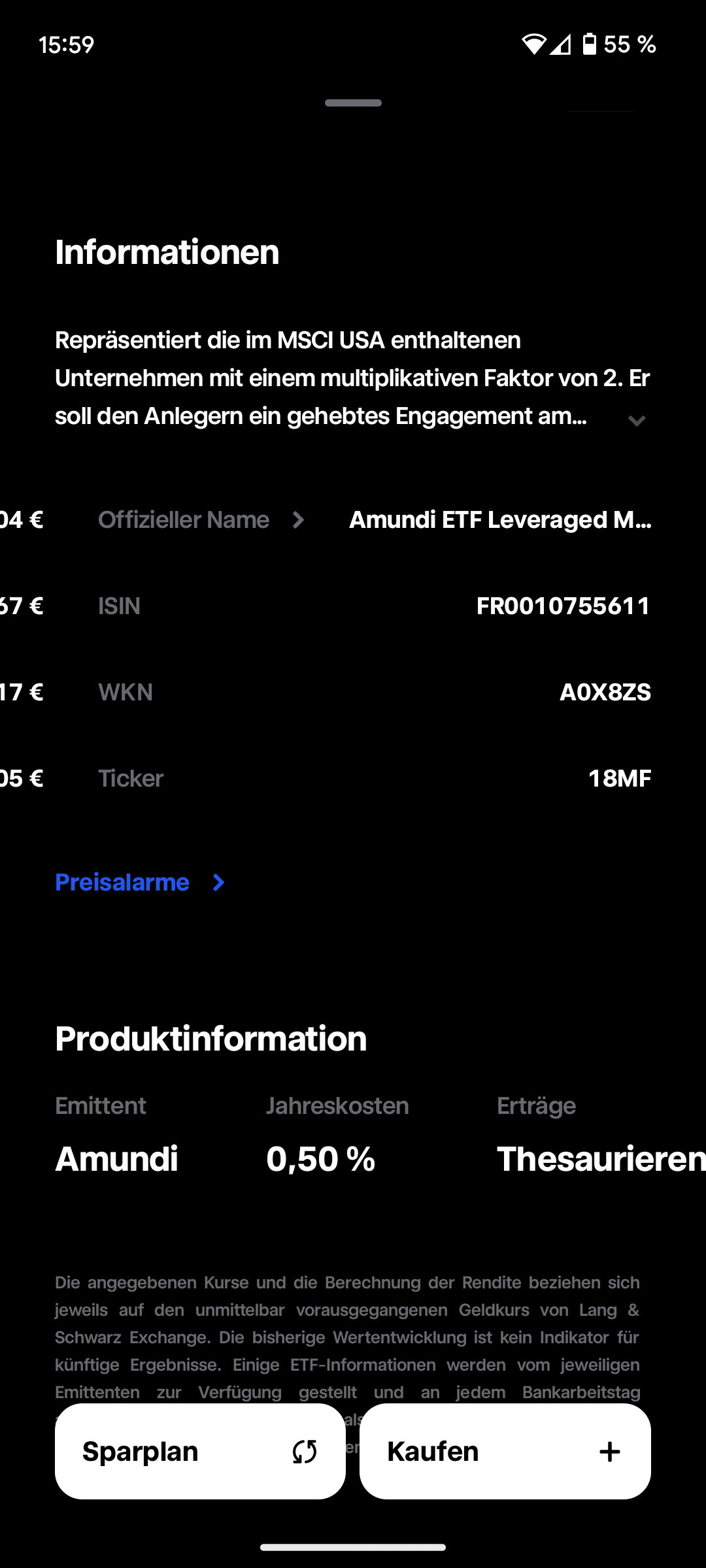The height and width of the screenshot is (1568, 706).
Task: Tap the Offizieller Name label
Action: pos(184,520)
